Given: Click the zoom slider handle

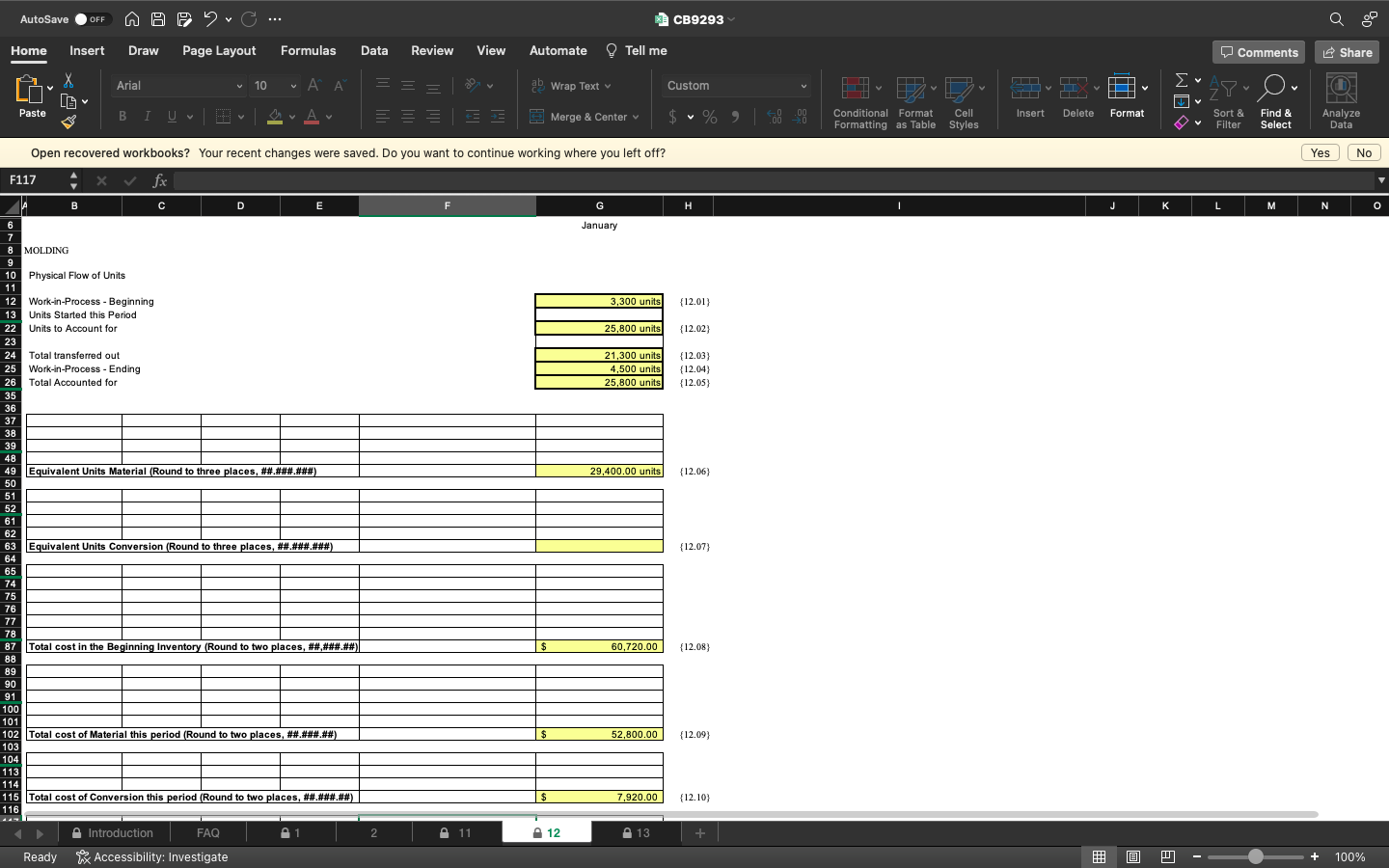Looking at the screenshot, I should (x=1255, y=856).
